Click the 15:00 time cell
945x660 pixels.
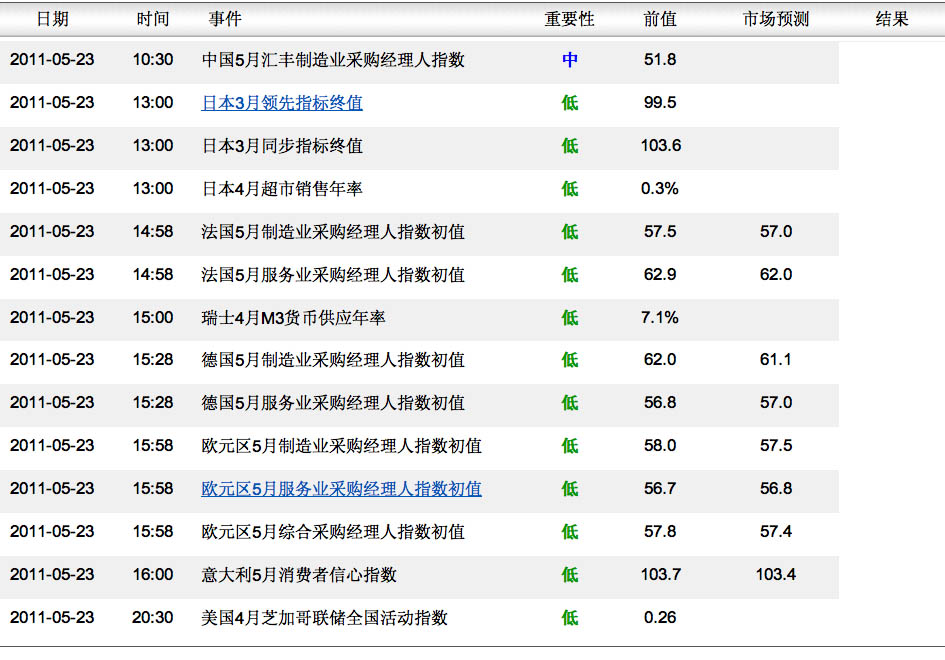[x=152, y=318]
